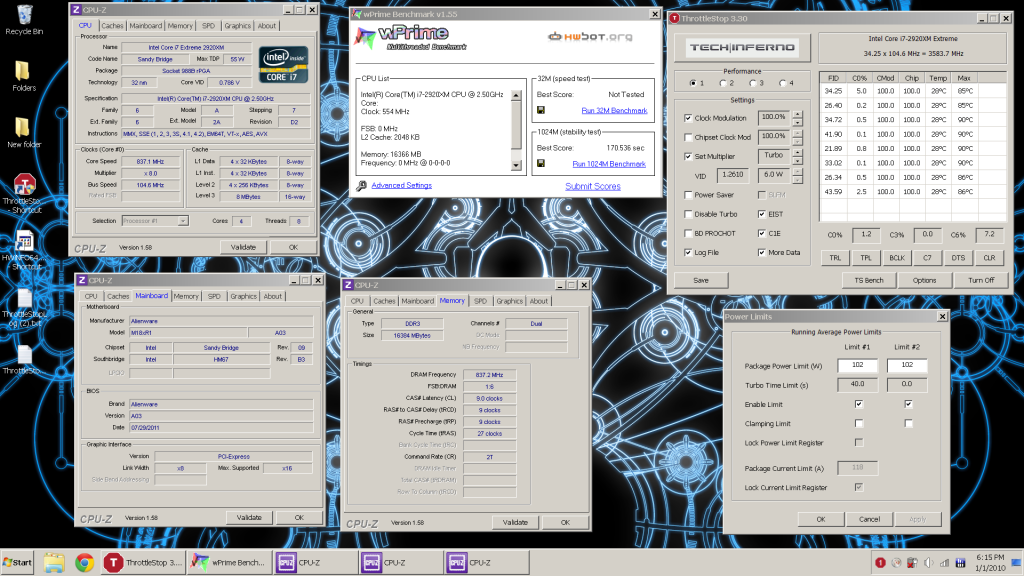This screenshot has height=576, width=1024.
Task: Open the SPD tab in the top CPU-Z window
Action: [x=208, y=26]
